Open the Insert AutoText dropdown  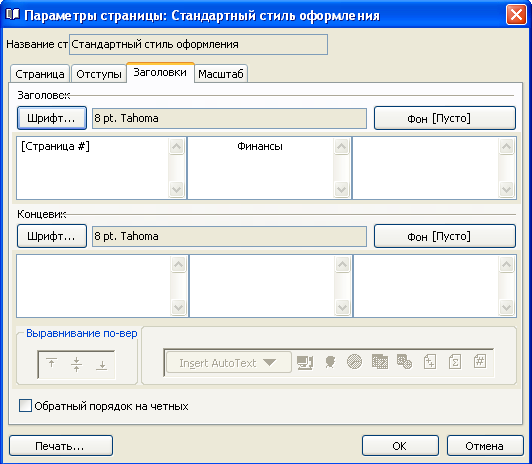coord(229,363)
